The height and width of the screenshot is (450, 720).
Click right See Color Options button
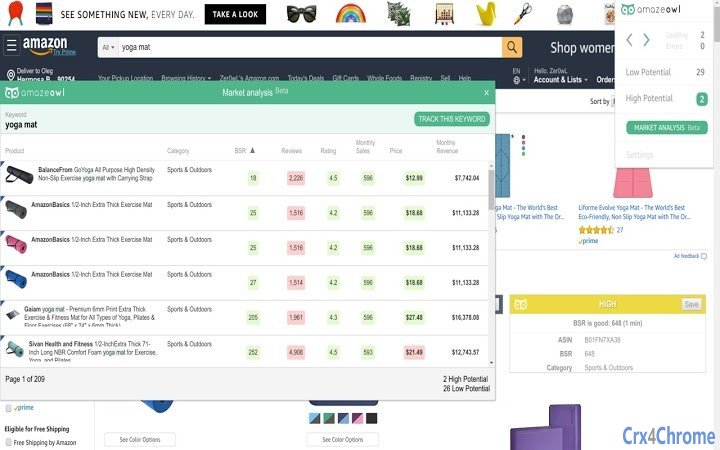[x=343, y=439]
